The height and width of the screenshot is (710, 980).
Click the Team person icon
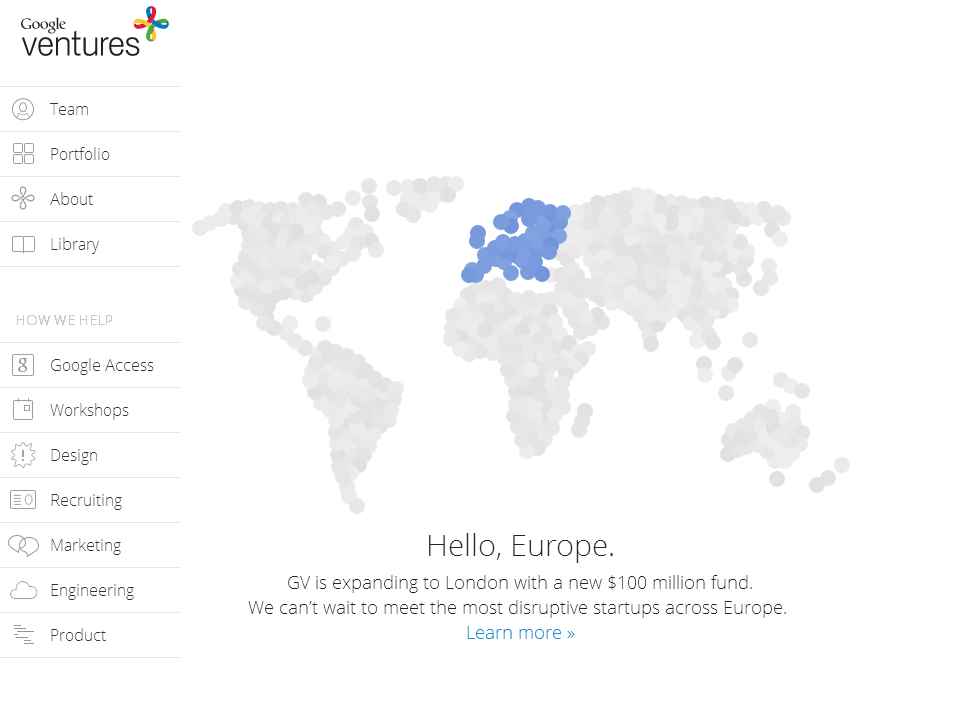tap(23, 109)
